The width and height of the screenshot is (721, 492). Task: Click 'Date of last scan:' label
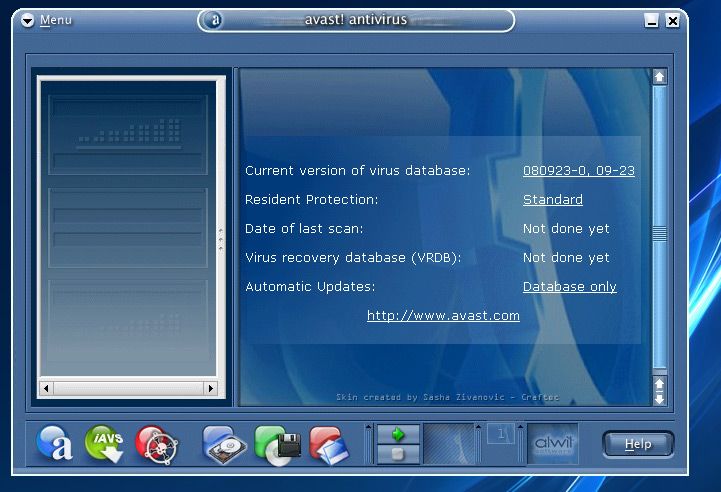(x=304, y=229)
